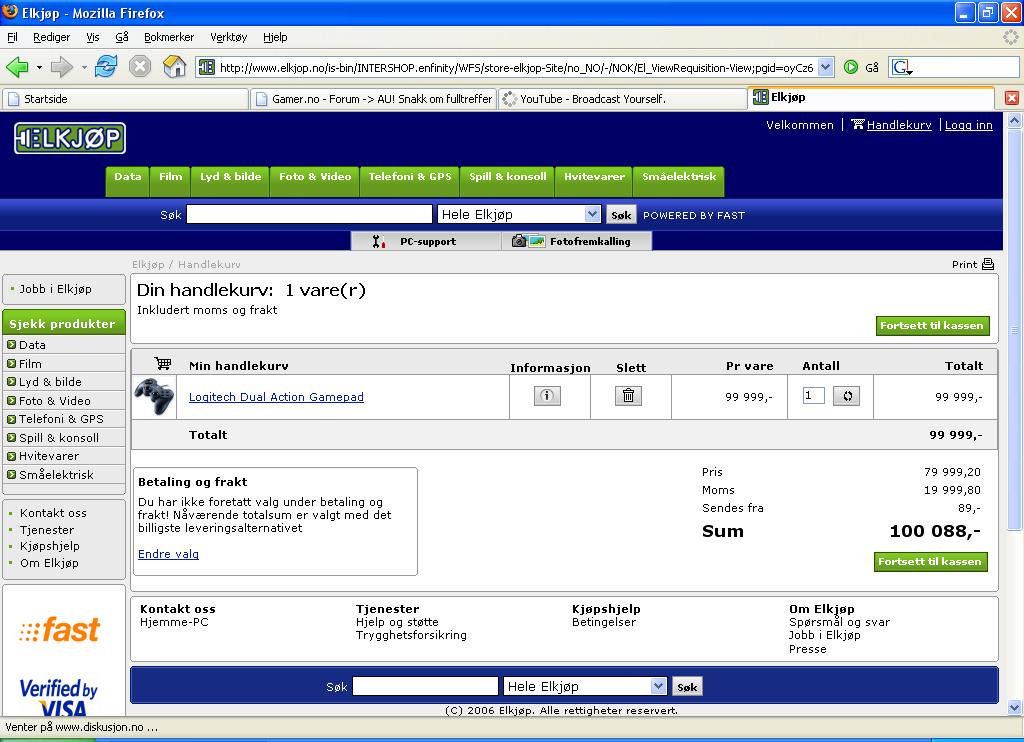Switch to the Gamer.no Forum tab
This screenshot has height=742, width=1024.
click(374, 99)
